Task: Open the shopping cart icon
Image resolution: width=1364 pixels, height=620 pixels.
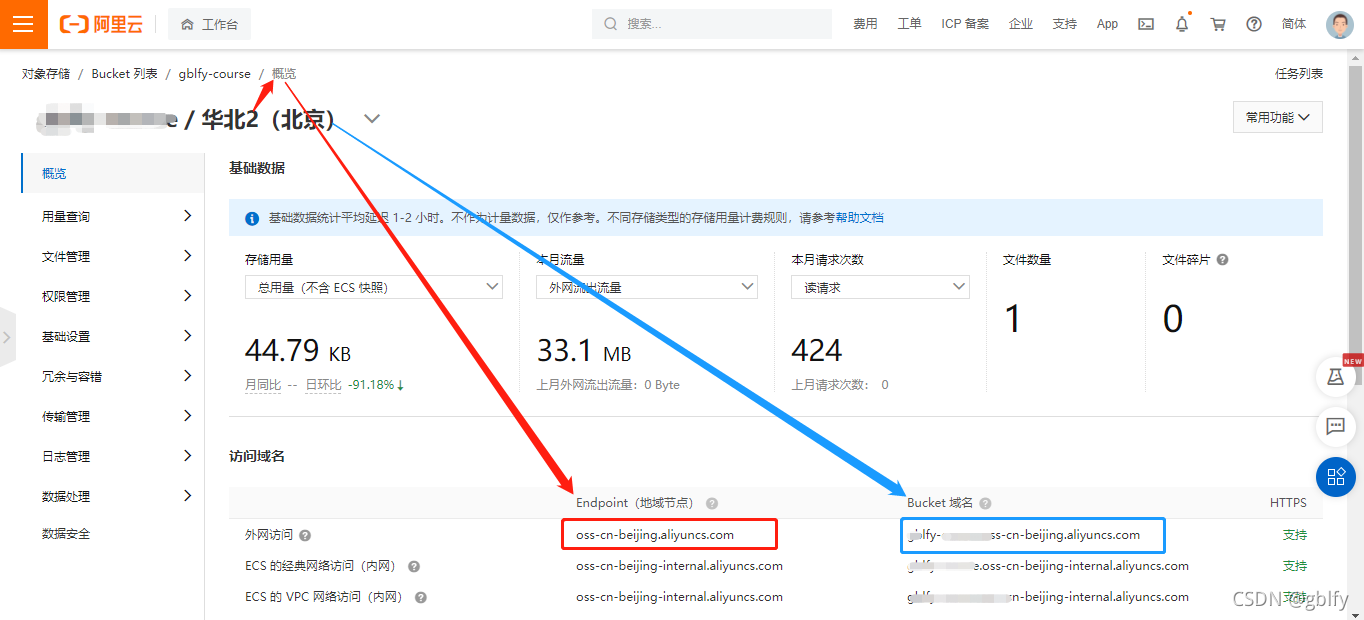Action: click(1217, 23)
